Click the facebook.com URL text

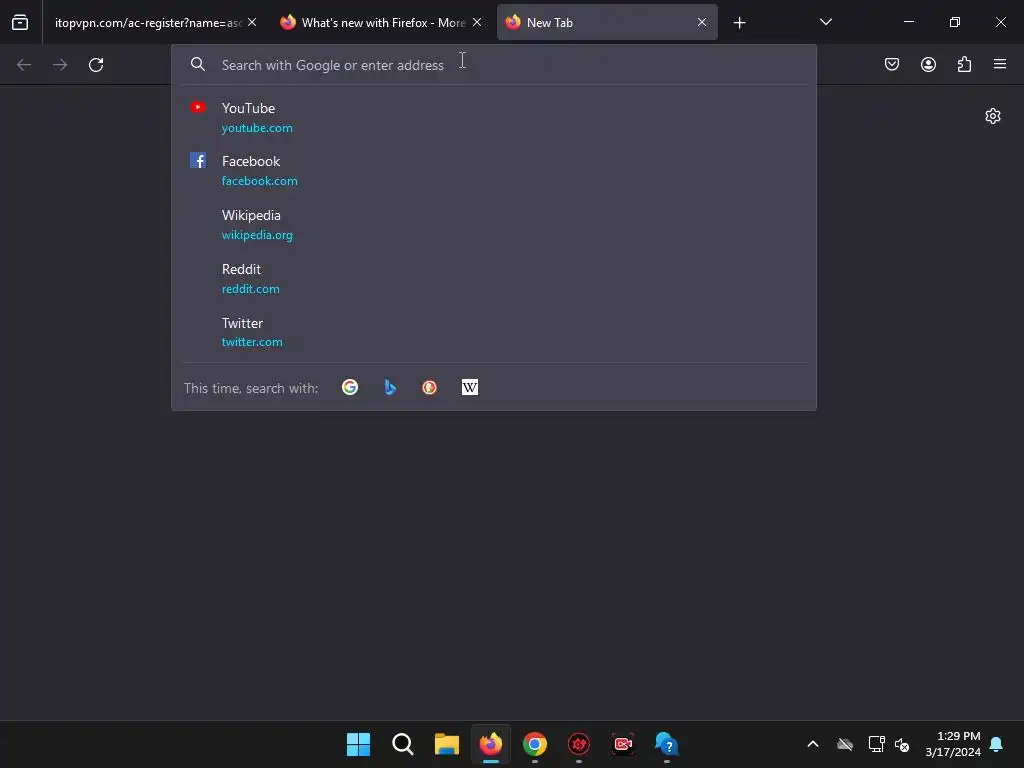(259, 181)
